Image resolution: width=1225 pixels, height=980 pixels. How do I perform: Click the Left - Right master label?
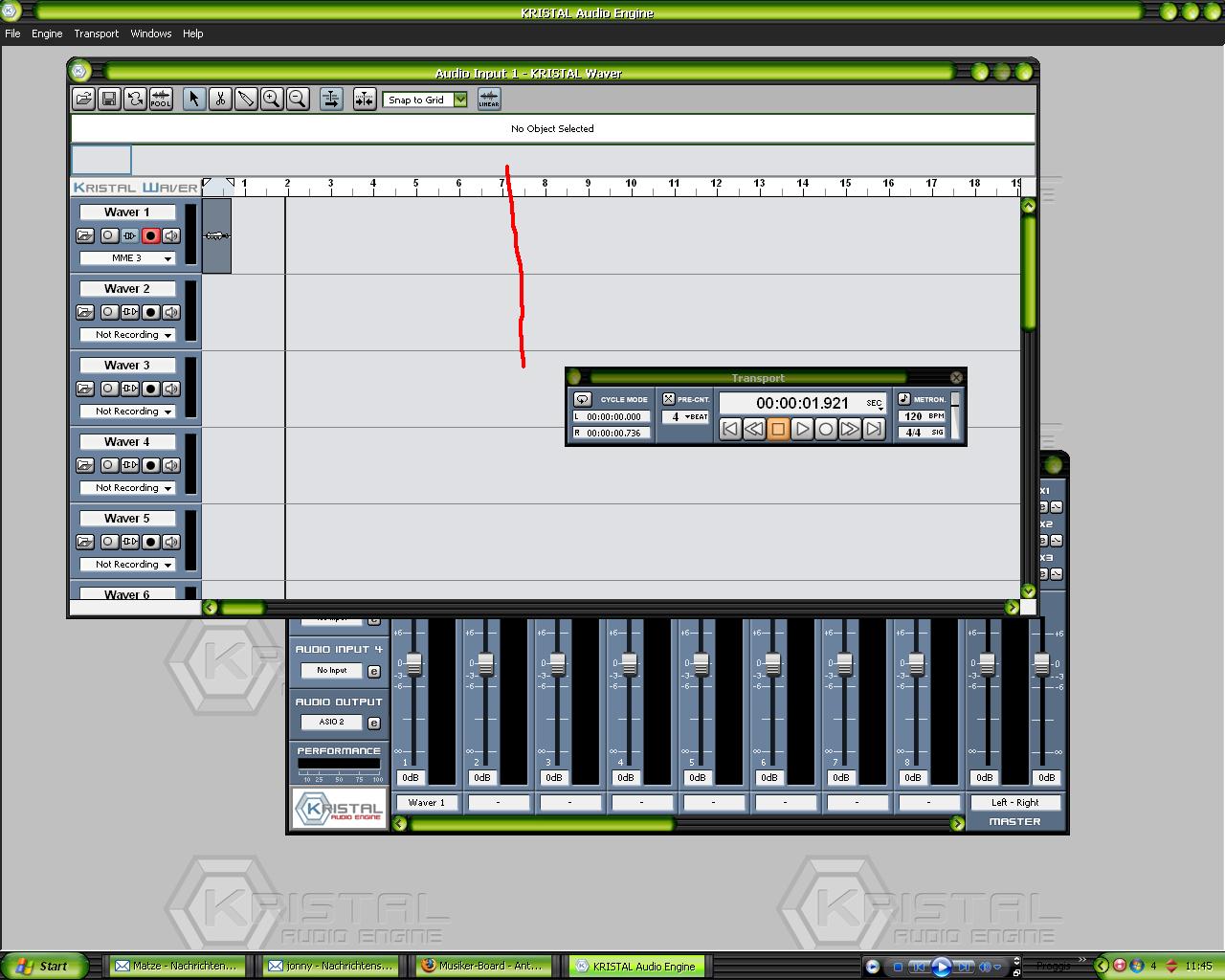click(x=1014, y=803)
